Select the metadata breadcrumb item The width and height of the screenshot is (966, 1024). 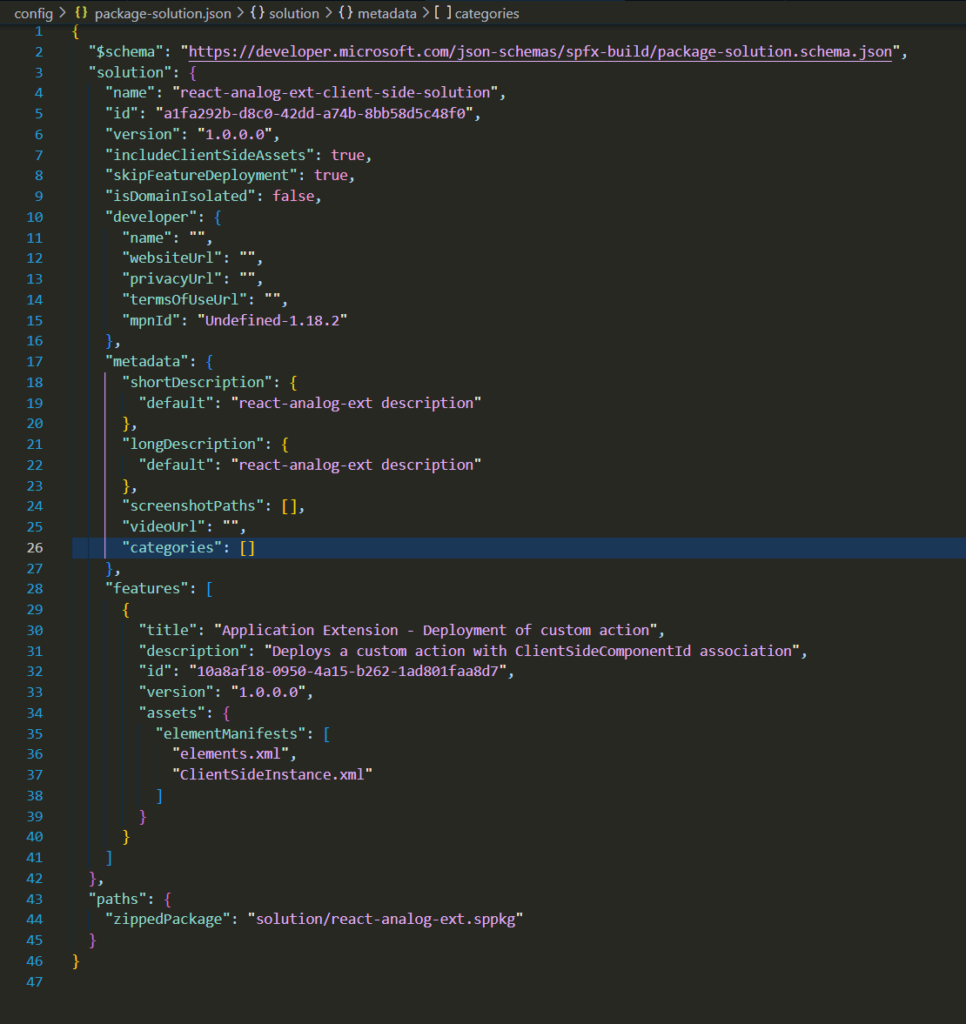point(388,14)
